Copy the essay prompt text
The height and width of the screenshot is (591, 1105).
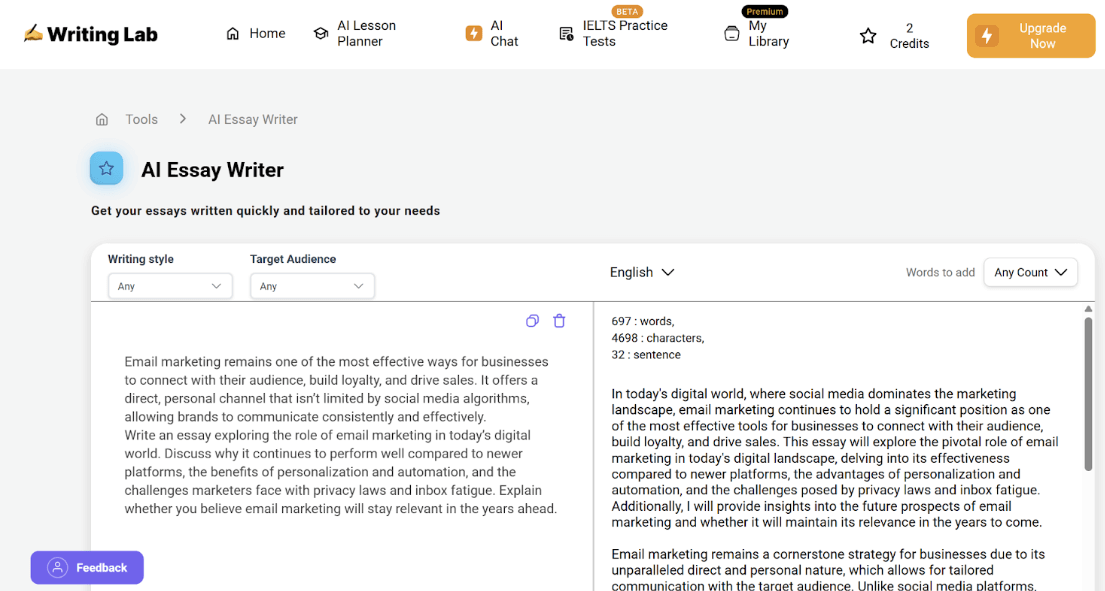(532, 320)
